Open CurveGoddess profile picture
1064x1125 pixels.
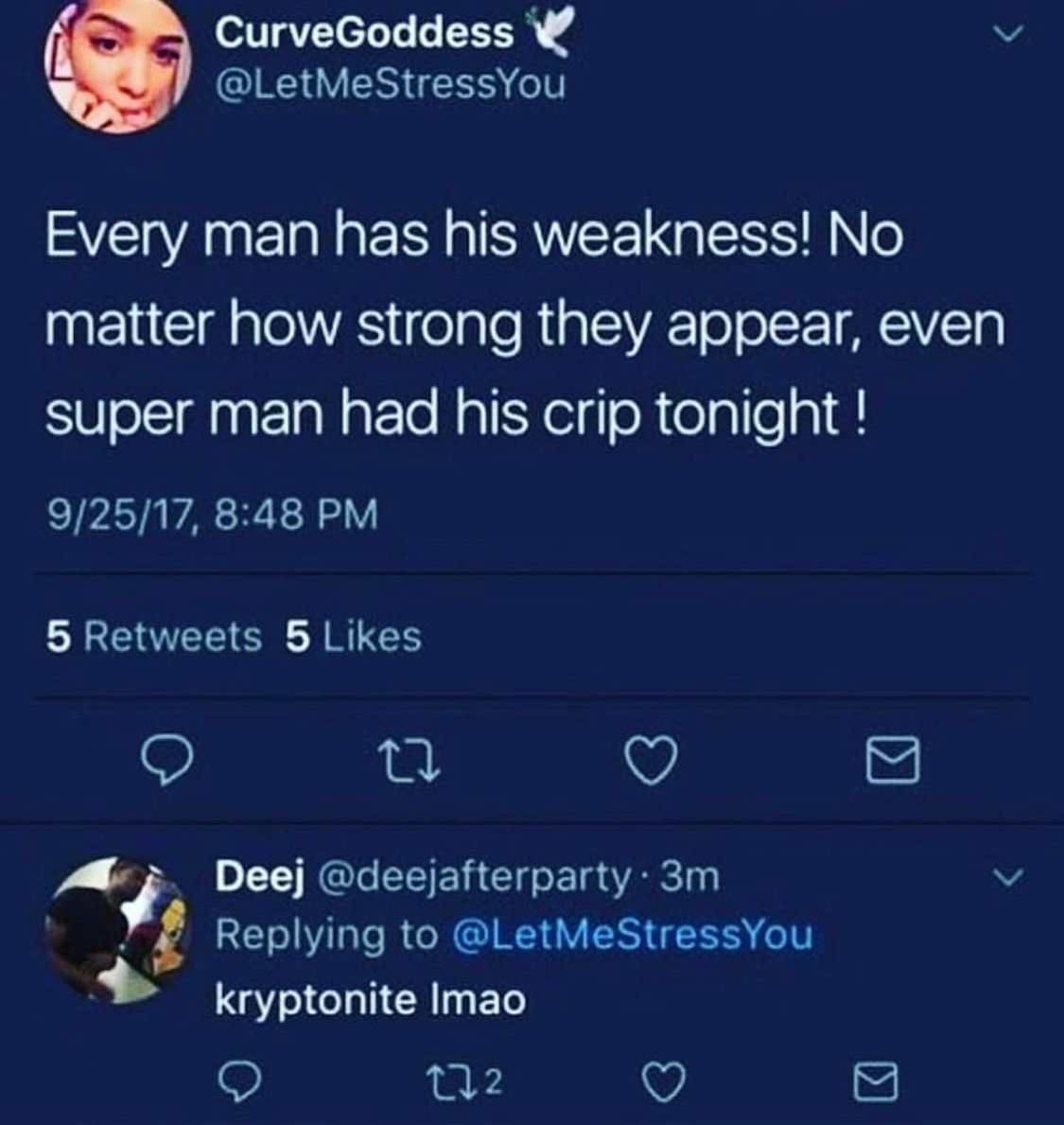[x=114, y=66]
